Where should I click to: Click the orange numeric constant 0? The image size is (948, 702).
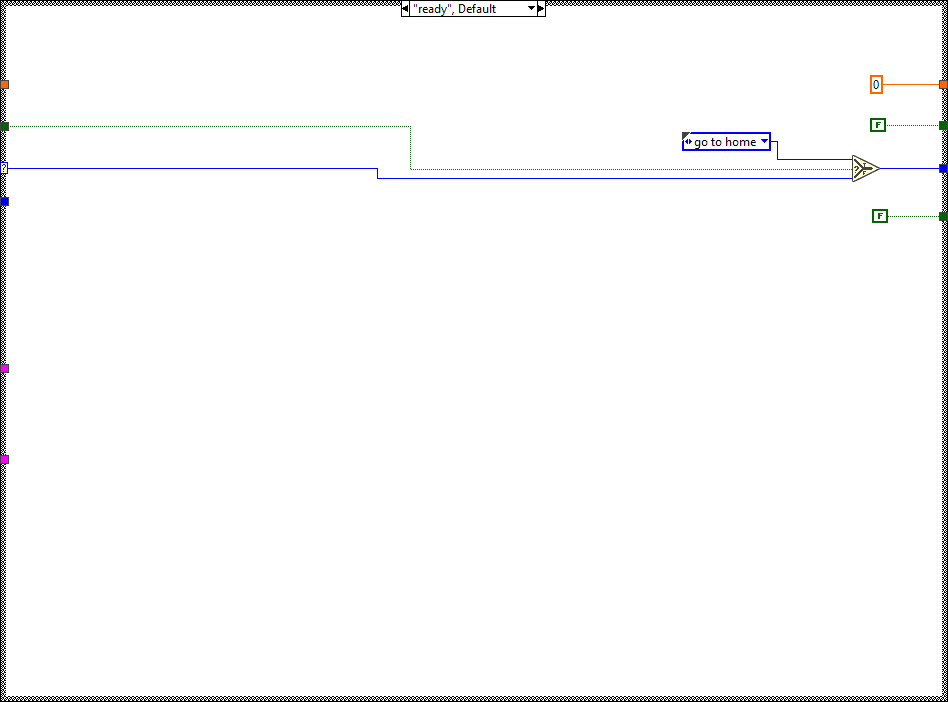pyautogui.click(x=876, y=85)
